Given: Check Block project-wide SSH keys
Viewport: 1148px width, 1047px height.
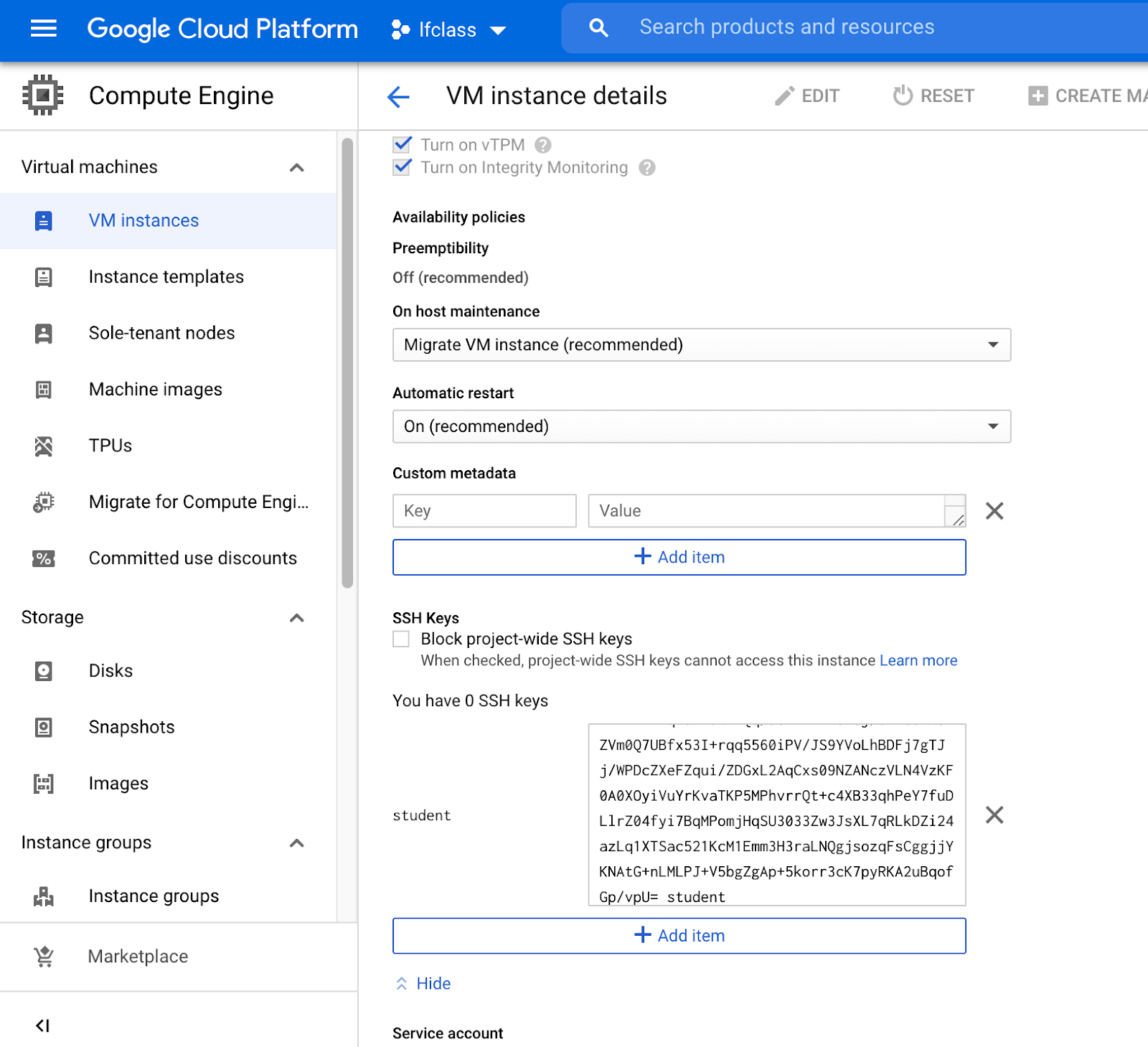Looking at the screenshot, I should pyautogui.click(x=401, y=639).
